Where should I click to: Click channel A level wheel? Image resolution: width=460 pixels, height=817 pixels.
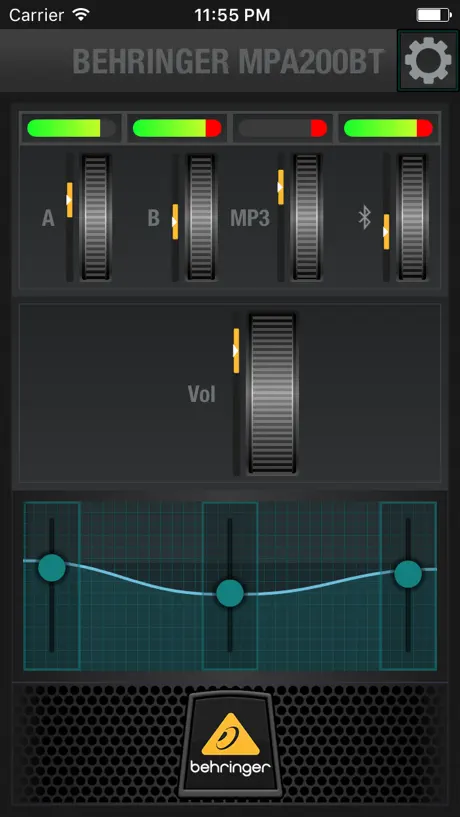(x=95, y=217)
